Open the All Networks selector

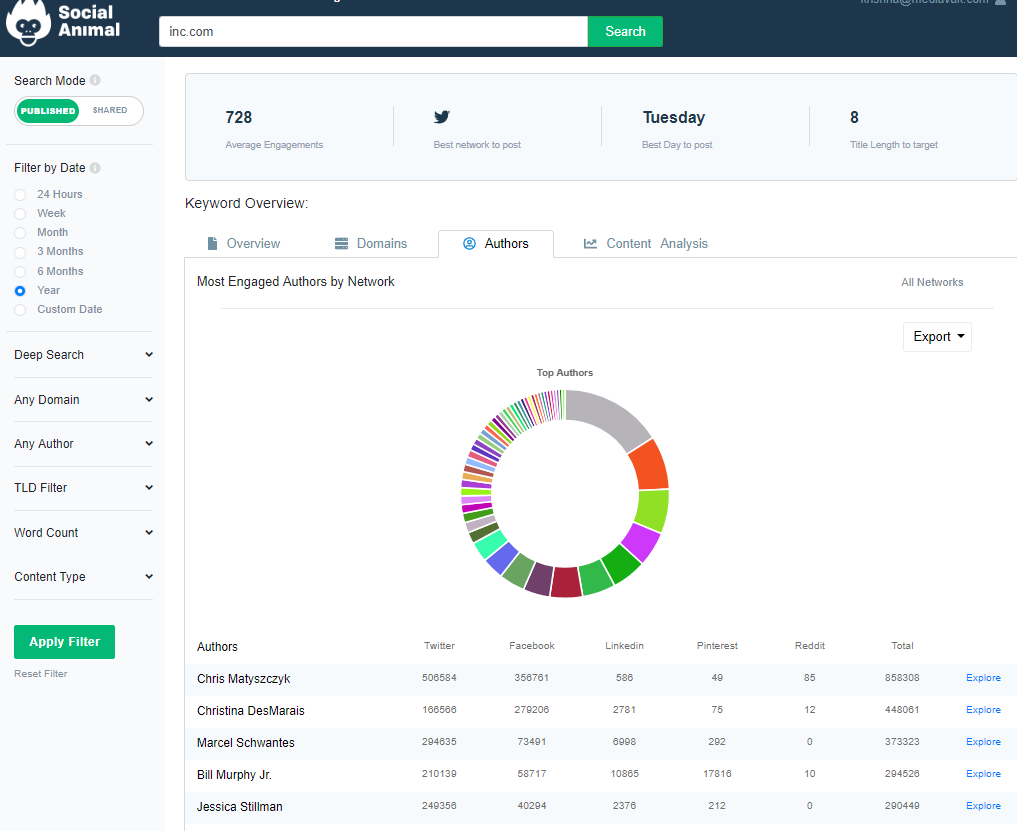click(932, 282)
